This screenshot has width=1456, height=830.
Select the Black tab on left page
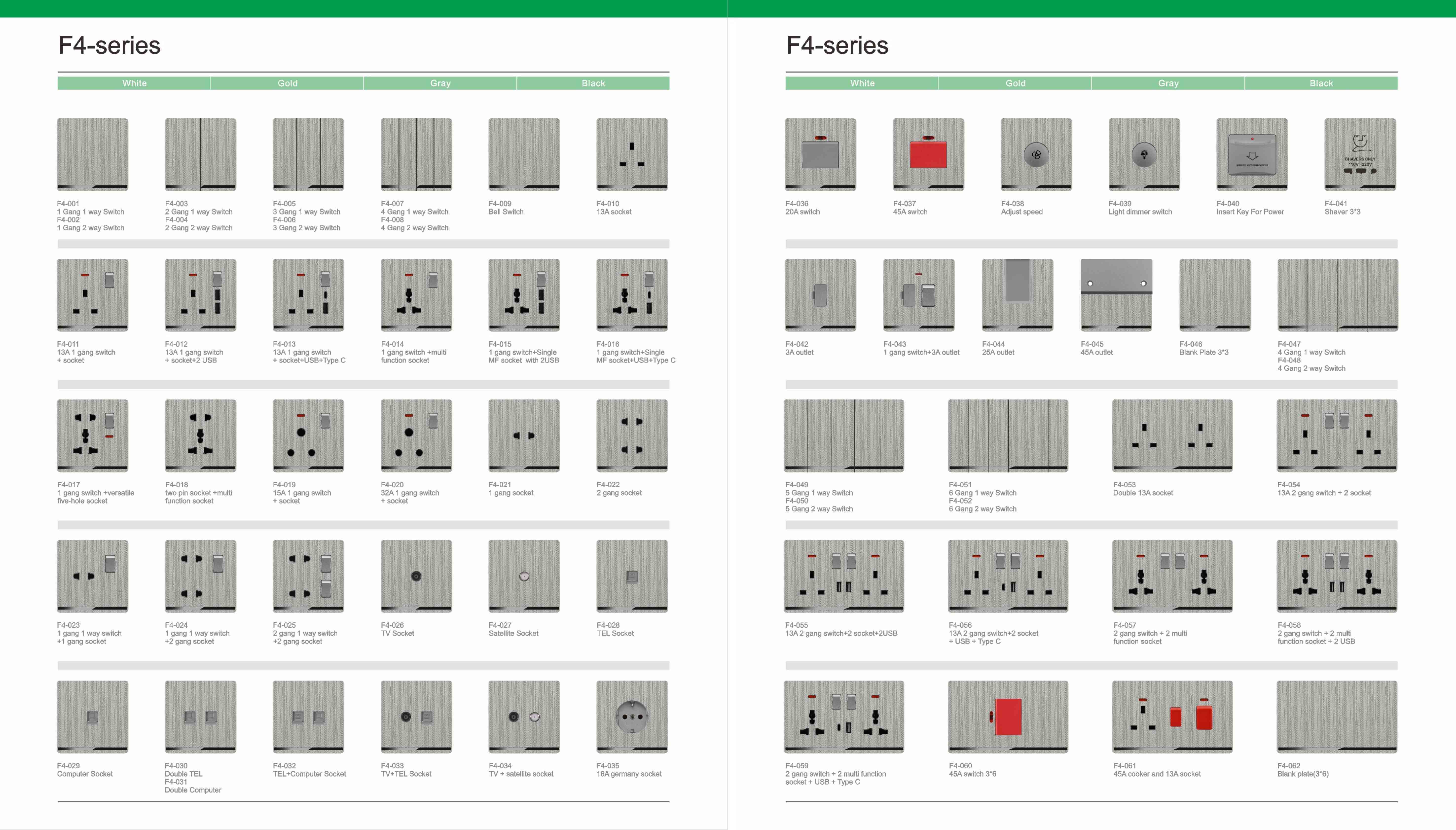[593, 83]
